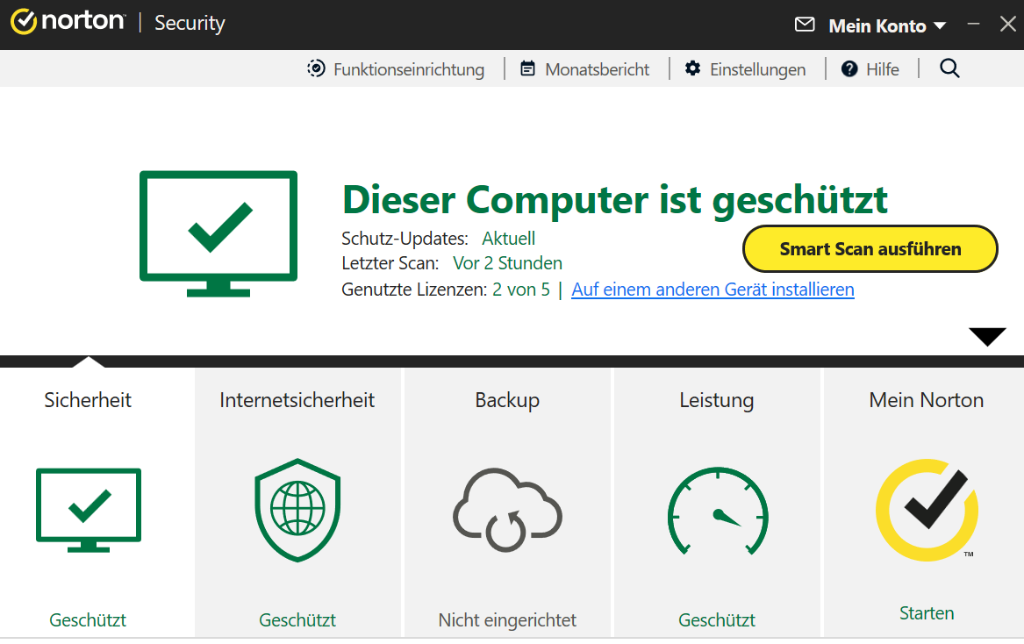1024x644 pixels.
Task: Click the Hilfe question mark icon
Action: pyautogui.click(x=849, y=69)
